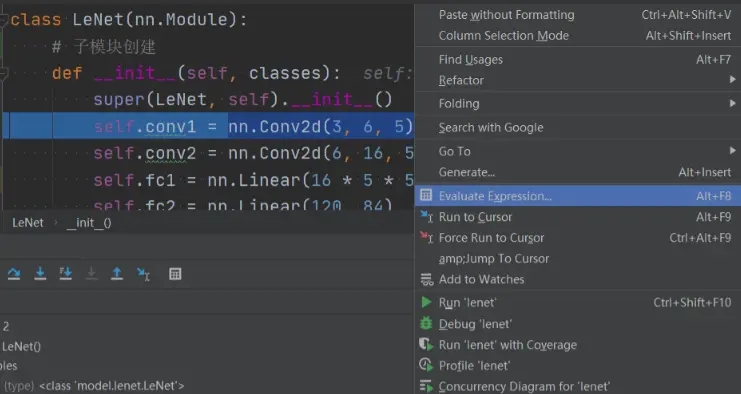Screen dimensions: 741x394
Task: Expand Refactor submenu arrow
Action: pos(732,80)
